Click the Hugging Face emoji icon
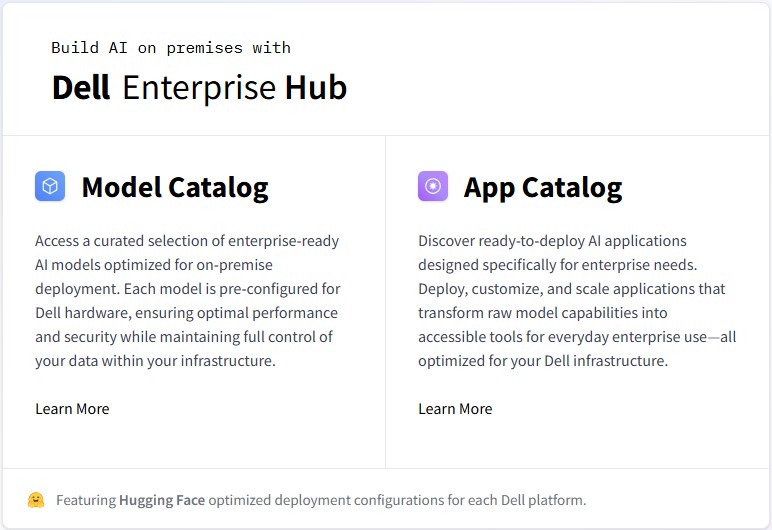The image size is (772, 530). coord(36,499)
